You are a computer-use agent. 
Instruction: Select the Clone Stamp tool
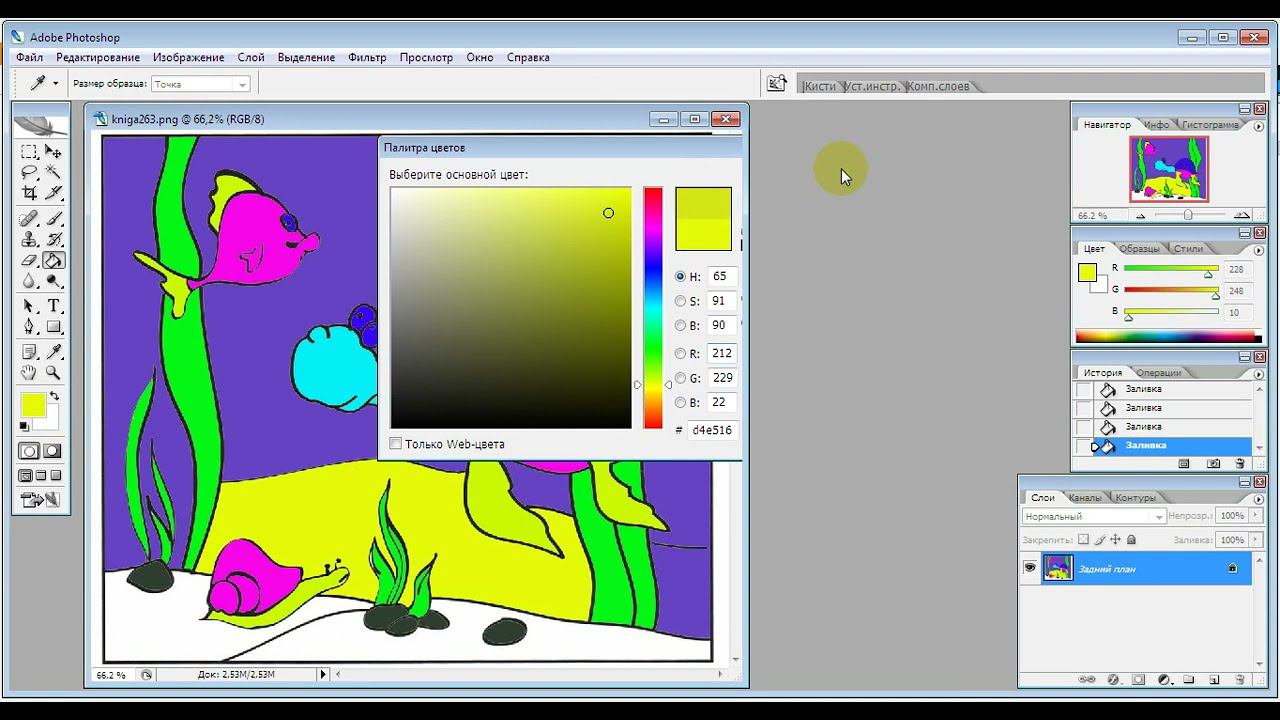(x=29, y=240)
